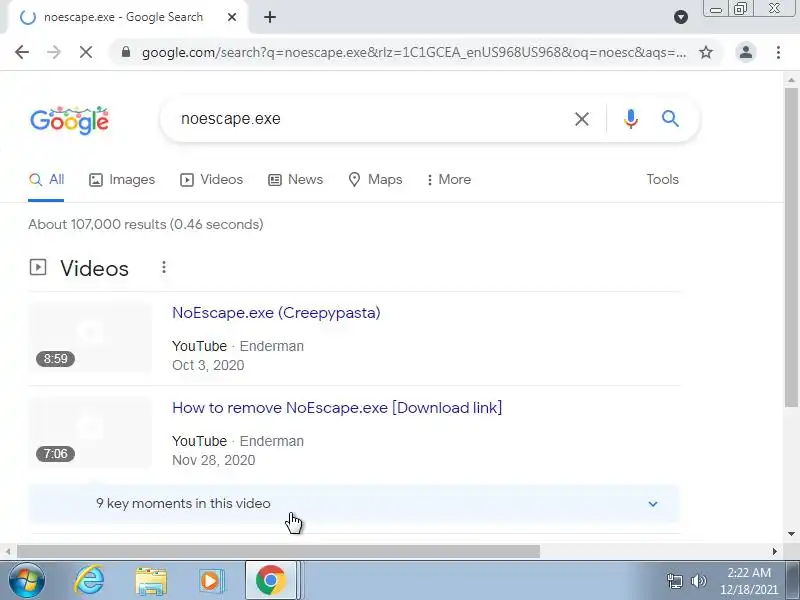Click the scroll down arrow
The height and width of the screenshot is (600, 800).
pos(791,534)
